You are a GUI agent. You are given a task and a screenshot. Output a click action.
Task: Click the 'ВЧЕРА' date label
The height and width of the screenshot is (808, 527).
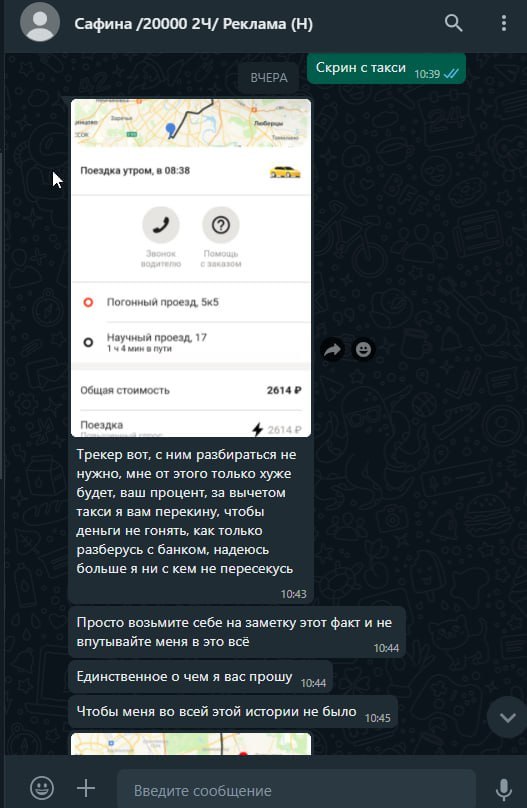point(268,78)
